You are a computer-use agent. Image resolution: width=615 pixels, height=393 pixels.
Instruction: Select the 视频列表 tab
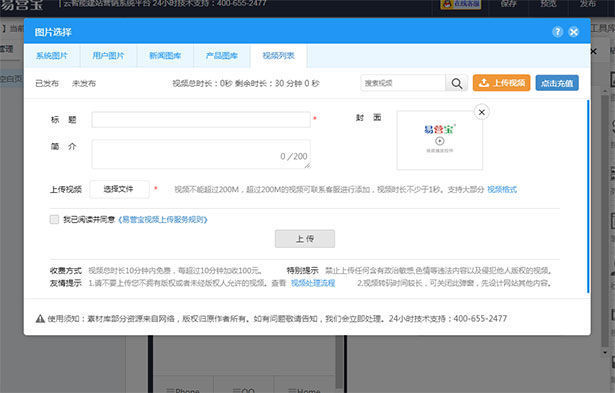(x=278, y=56)
